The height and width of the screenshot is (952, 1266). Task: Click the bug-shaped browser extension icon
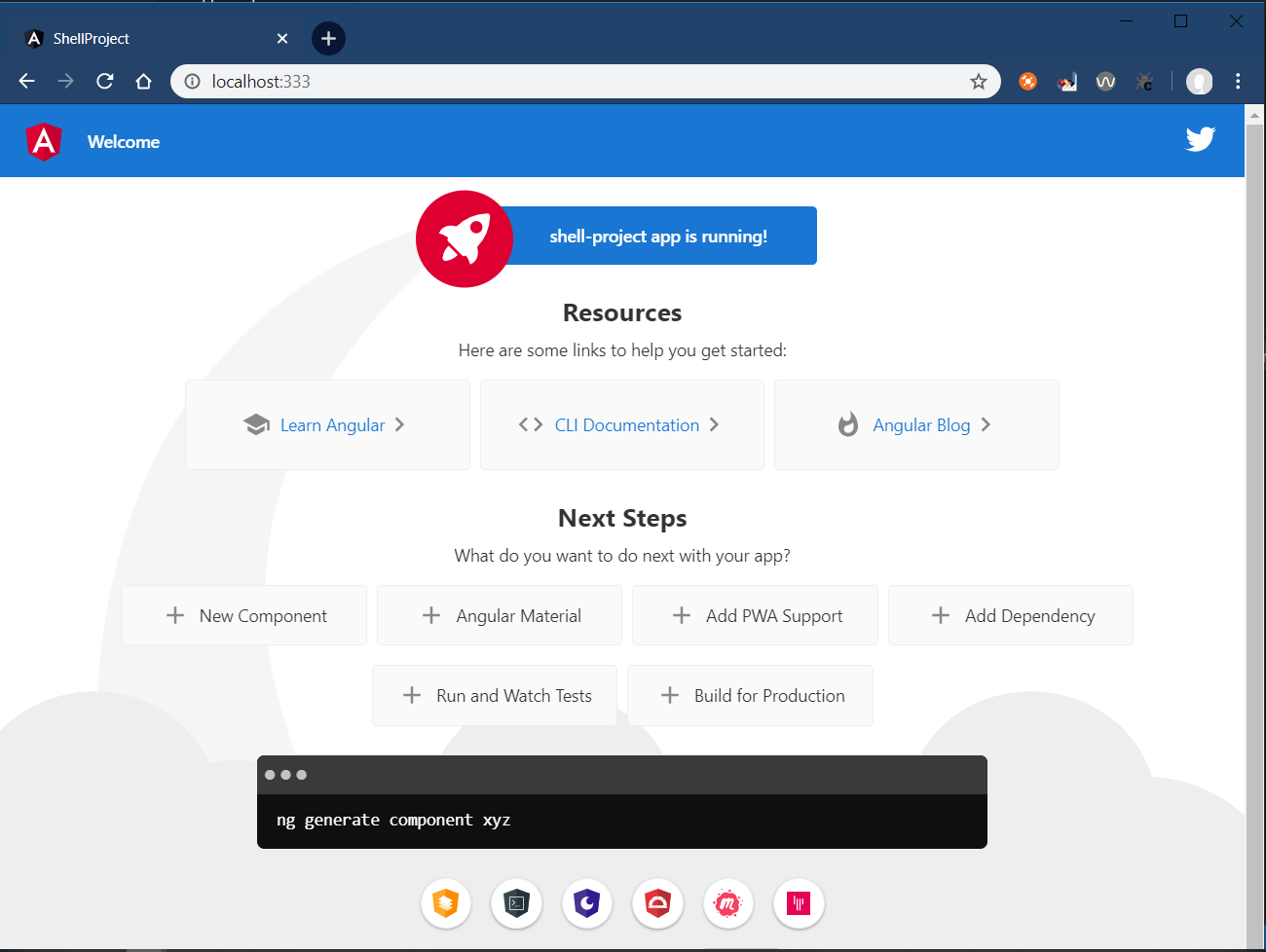point(1144,82)
